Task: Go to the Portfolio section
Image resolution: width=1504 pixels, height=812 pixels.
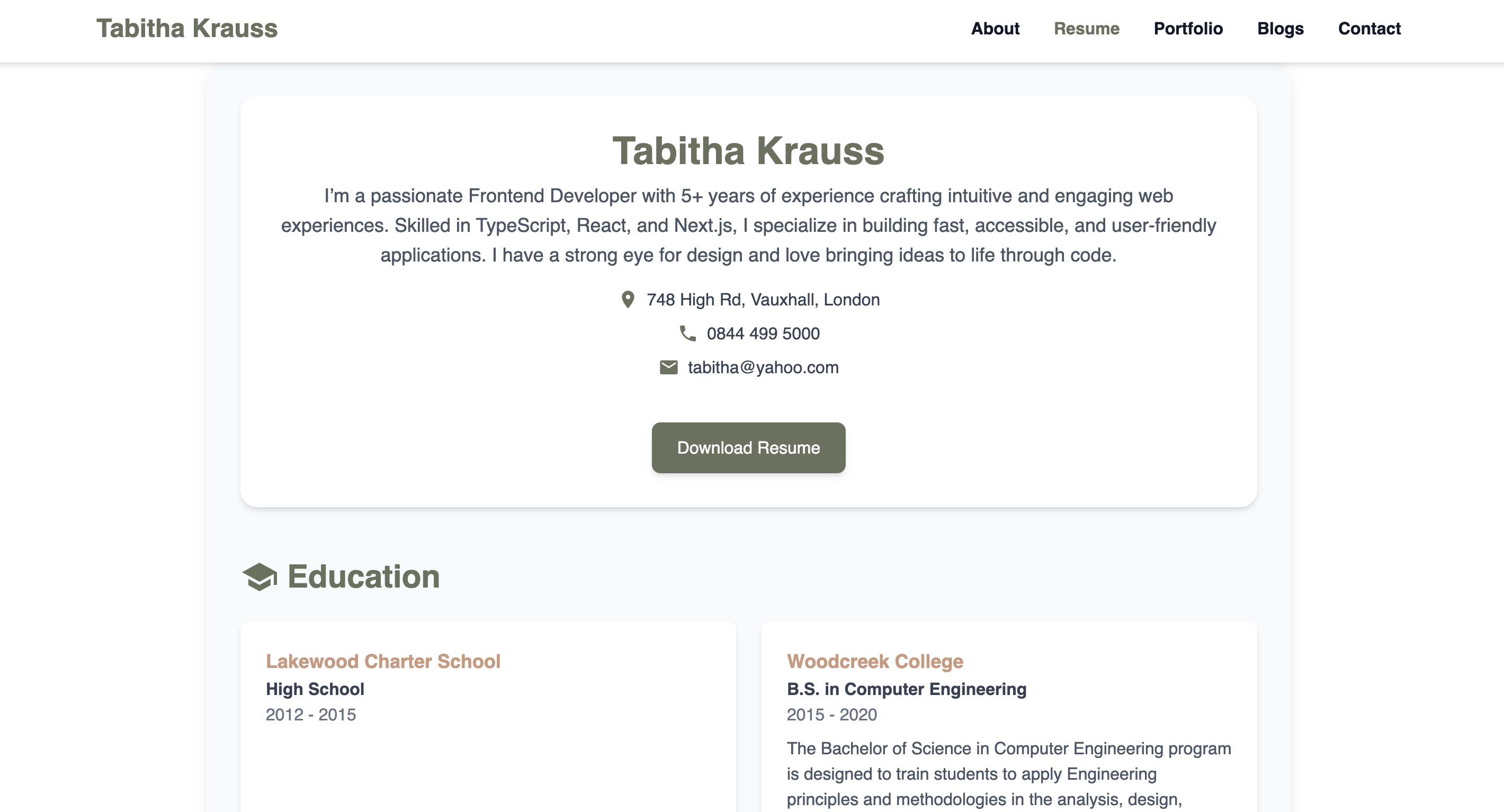Action: coord(1187,29)
